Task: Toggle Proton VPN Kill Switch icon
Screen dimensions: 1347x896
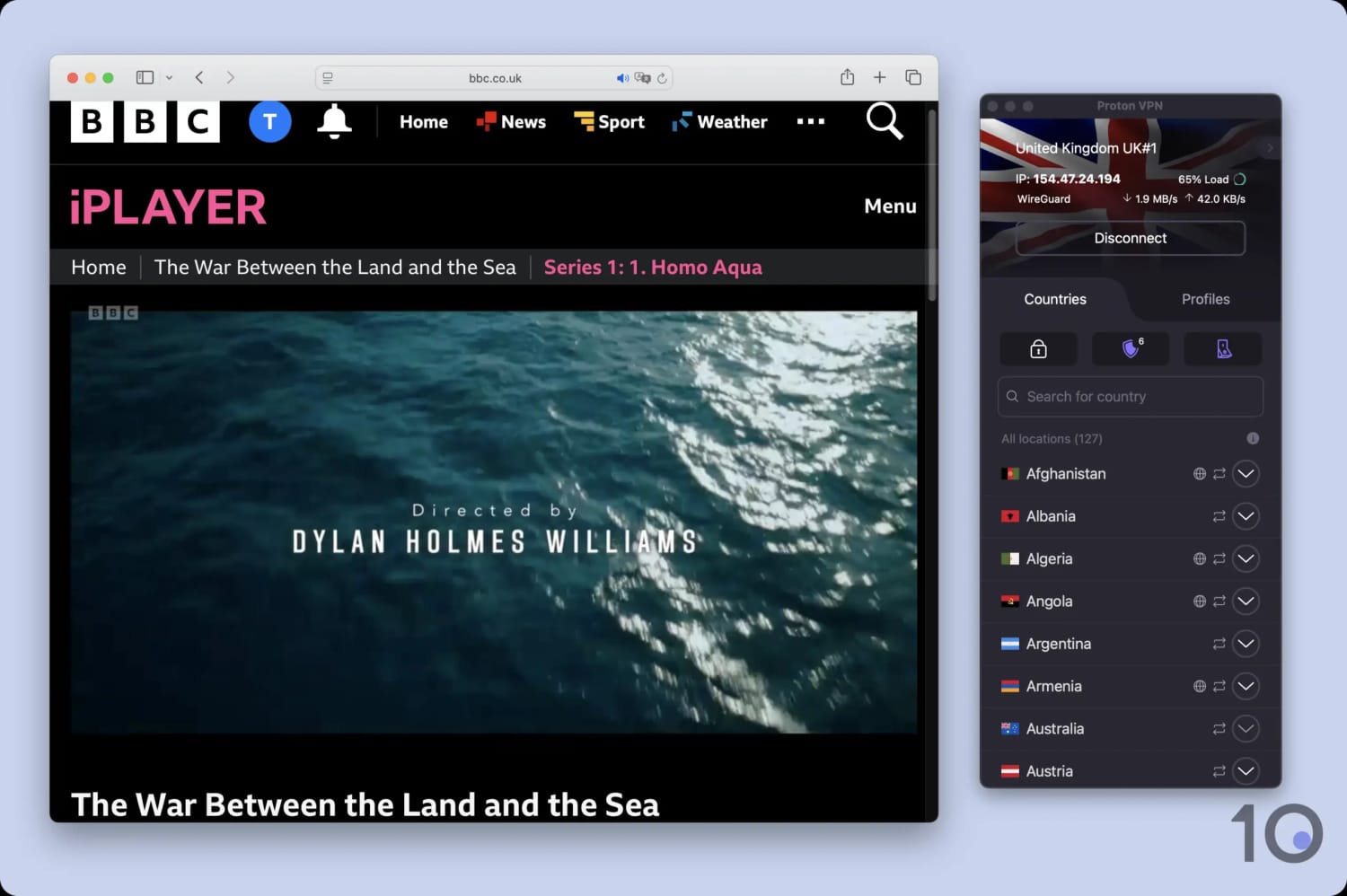Action: pos(1223,348)
